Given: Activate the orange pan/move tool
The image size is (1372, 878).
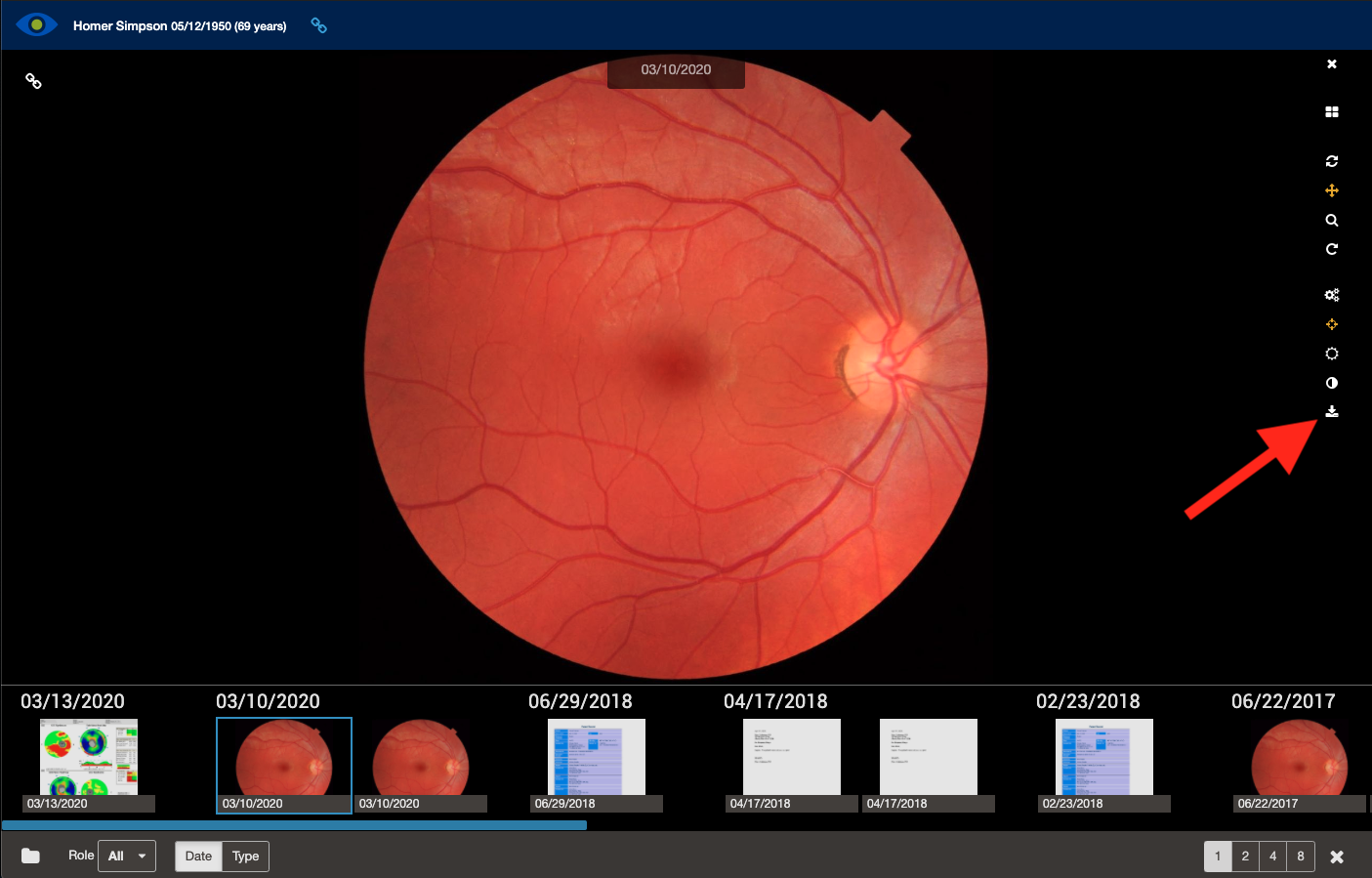Looking at the screenshot, I should 1331,190.
